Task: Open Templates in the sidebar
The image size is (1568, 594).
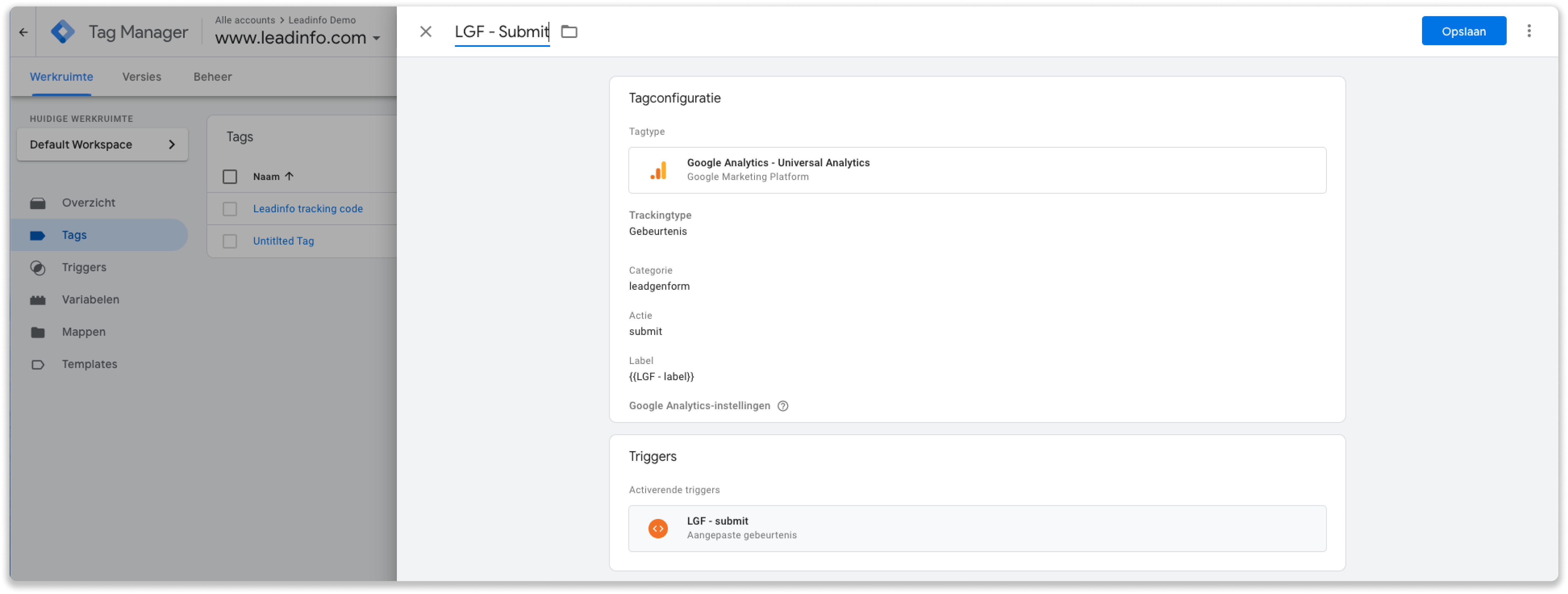Action: 90,364
